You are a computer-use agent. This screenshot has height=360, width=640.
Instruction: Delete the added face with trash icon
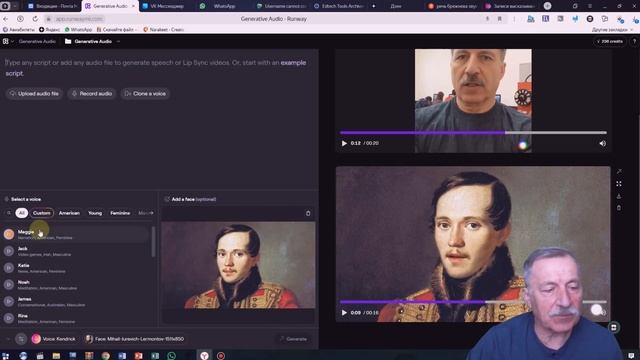(x=308, y=213)
